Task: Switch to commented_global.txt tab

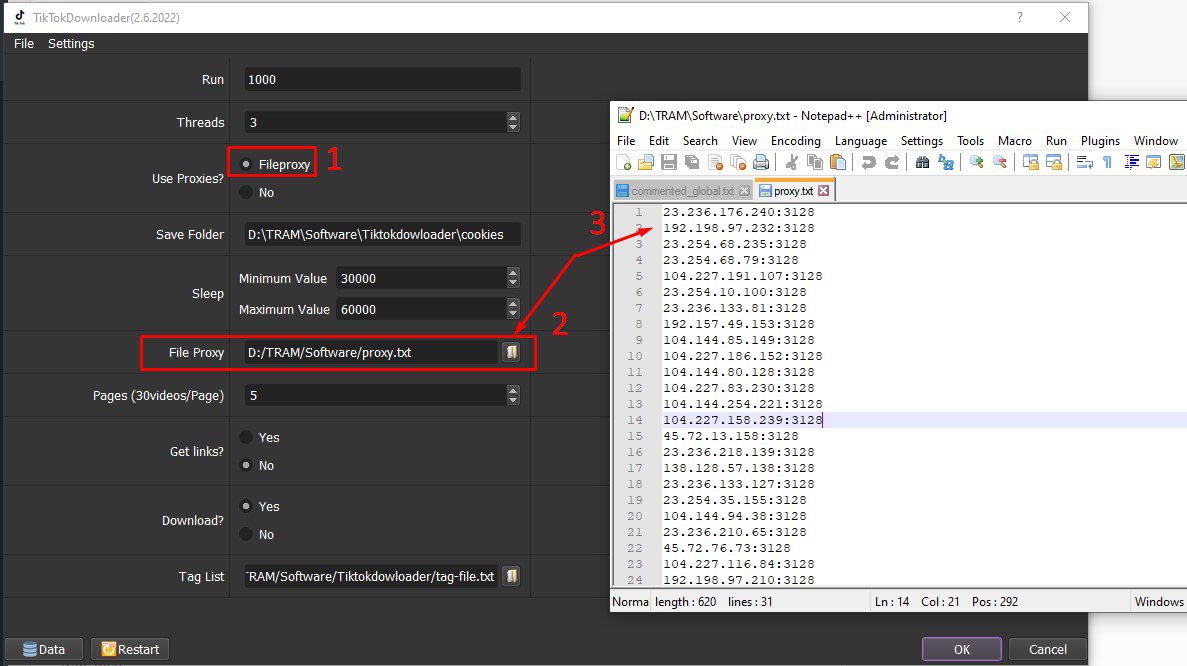Action: [x=682, y=191]
